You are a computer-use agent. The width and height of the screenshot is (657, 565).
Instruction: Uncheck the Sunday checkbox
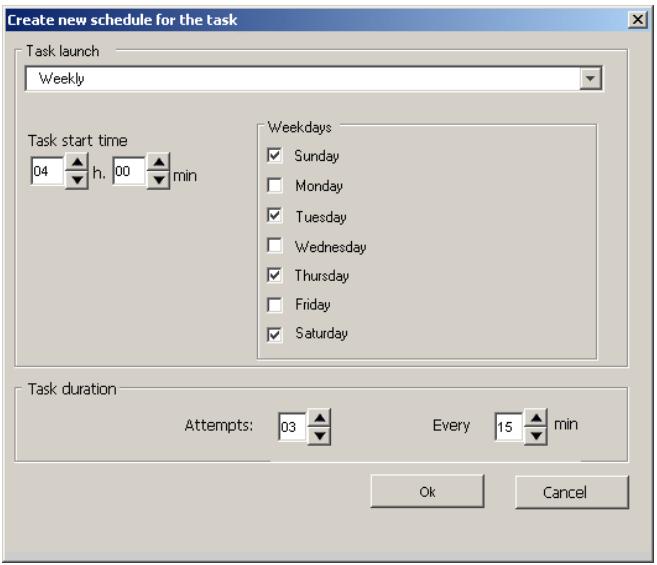click(x=274, y=156)
